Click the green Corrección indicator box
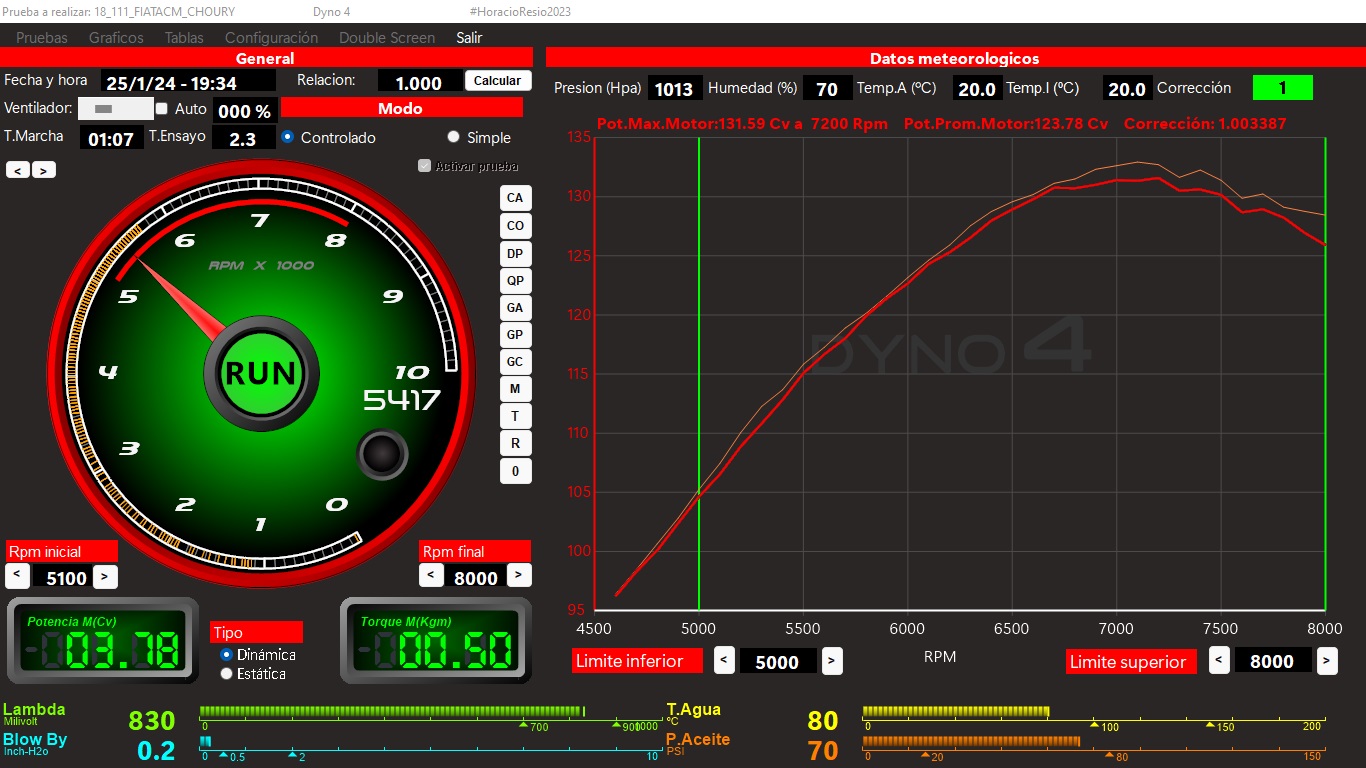Screen dimensions: 1366x768 (1282, 88)
